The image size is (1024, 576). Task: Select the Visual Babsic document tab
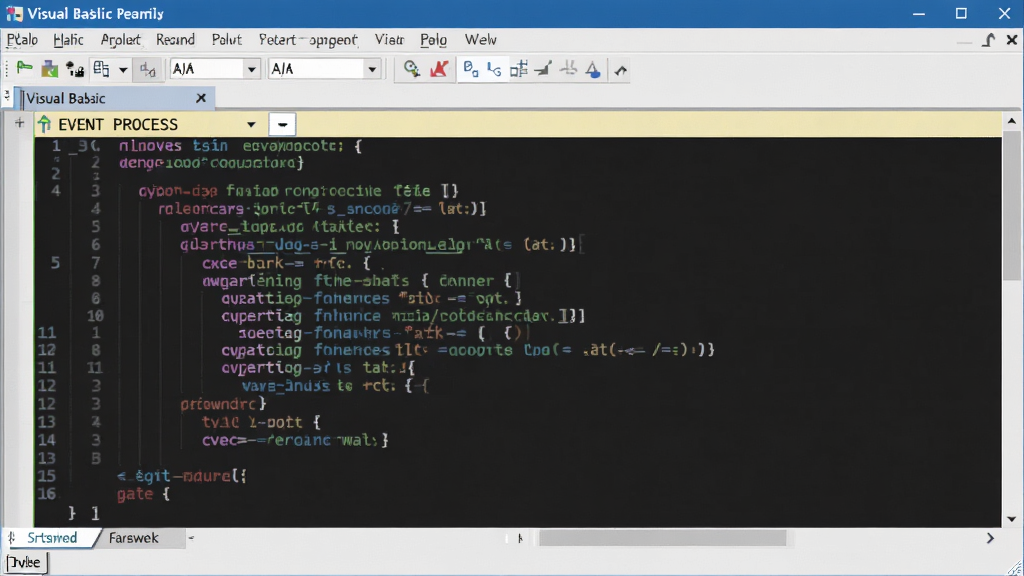(x=115, y=98)
